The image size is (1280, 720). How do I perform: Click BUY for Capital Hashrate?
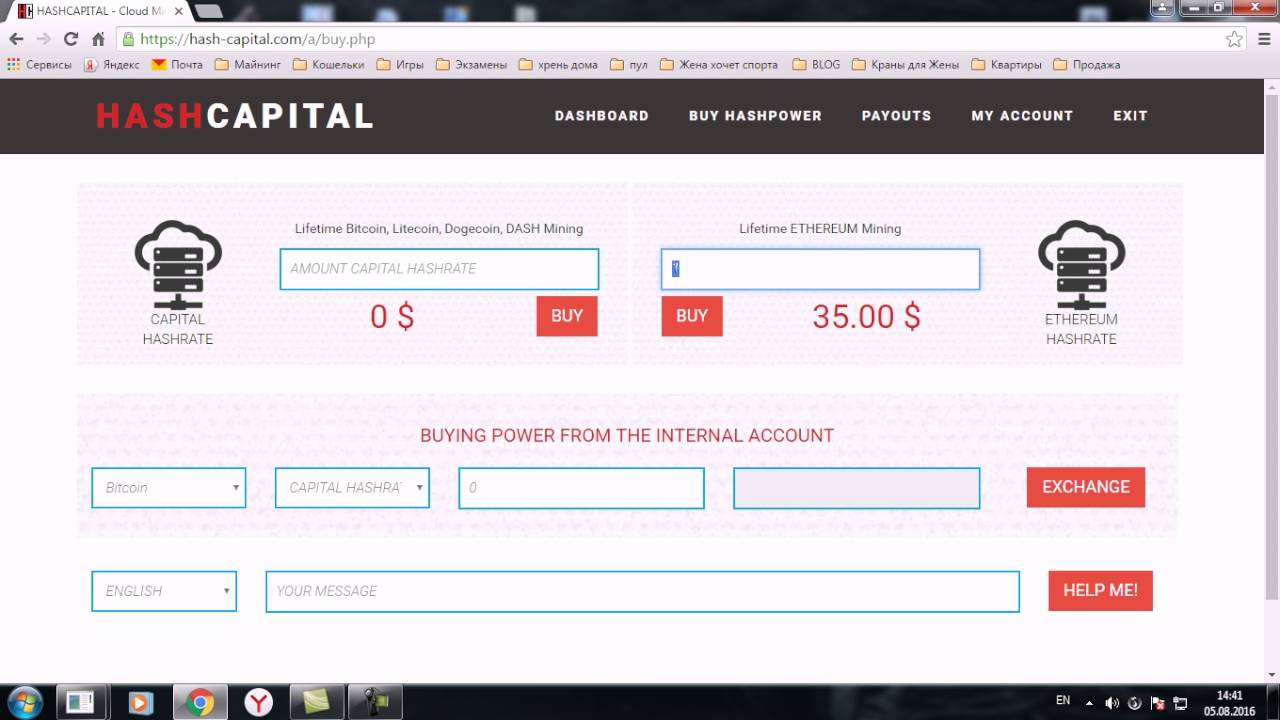tap(567, 316)
